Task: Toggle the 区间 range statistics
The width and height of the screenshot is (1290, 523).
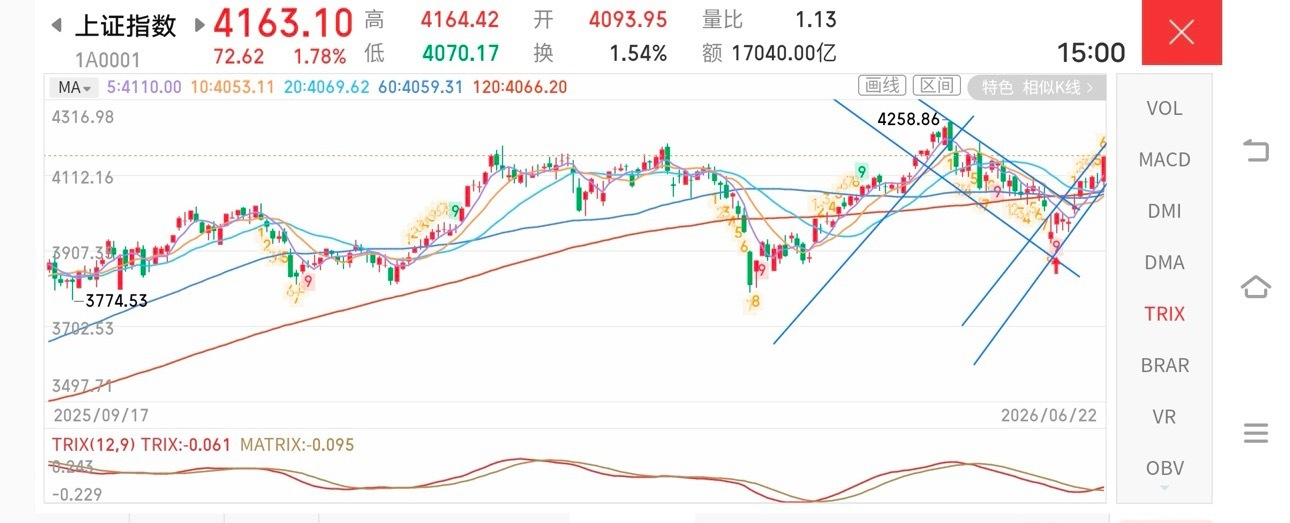Action: tap(937, 86)
